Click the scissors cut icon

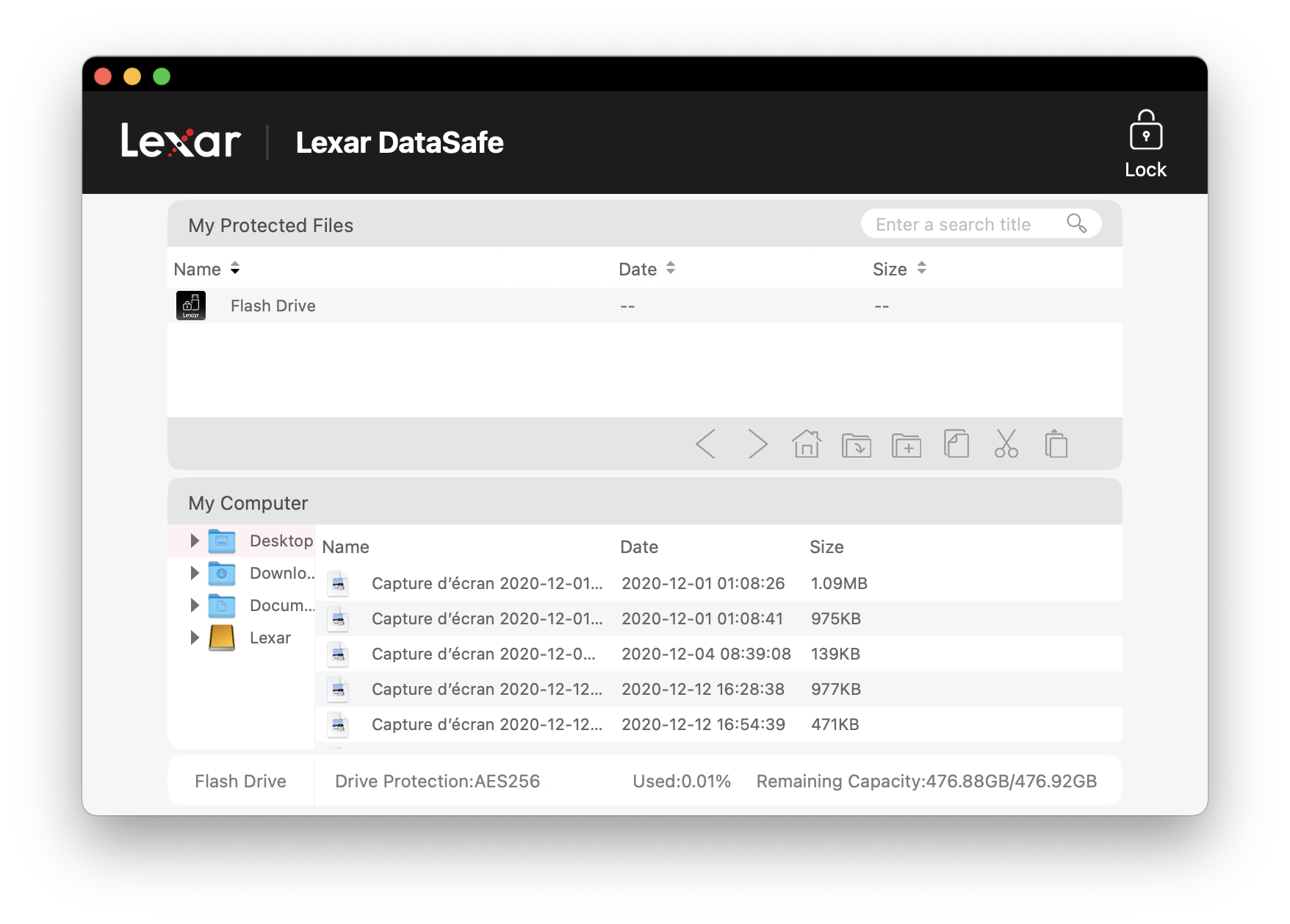click(1006, 444)
